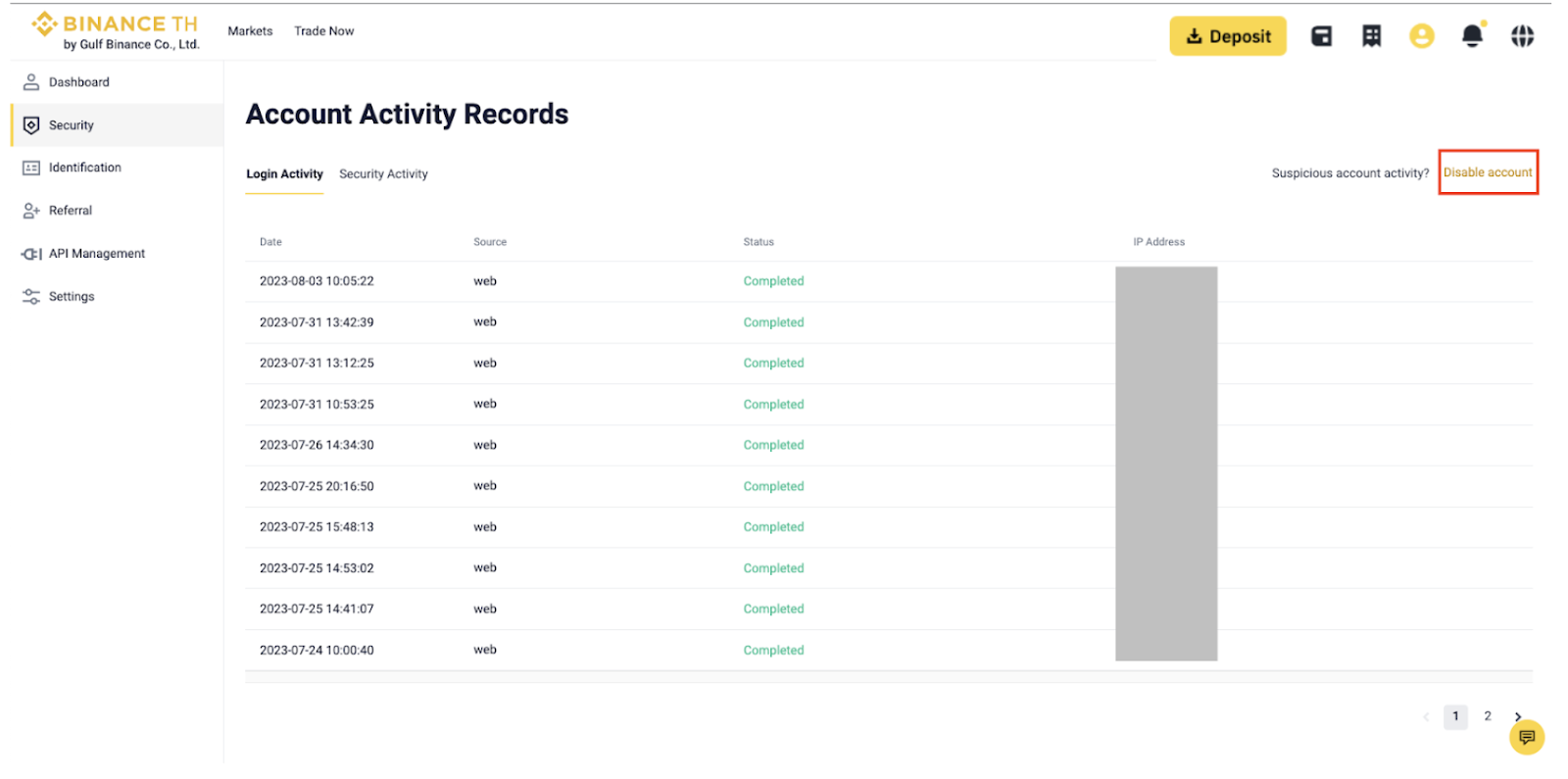This screenshot has width=1568, height=779.
Task: Open API Management in the sidebar
Action: click(96, 254)
